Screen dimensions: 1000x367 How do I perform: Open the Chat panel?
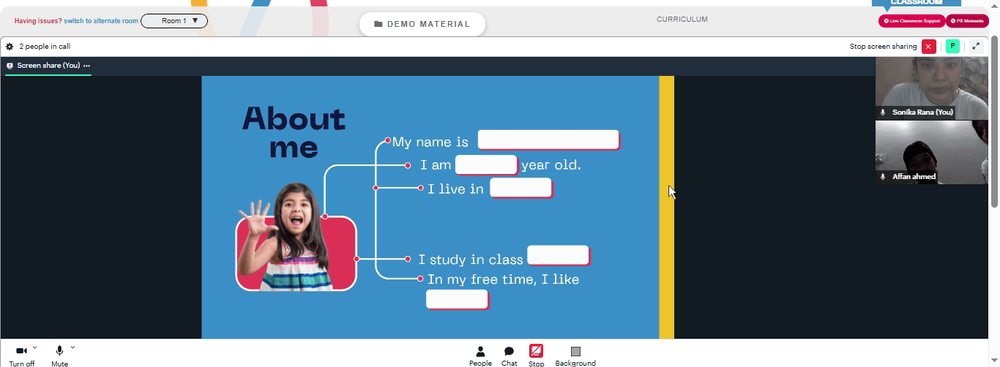click(x=509, y=356)
